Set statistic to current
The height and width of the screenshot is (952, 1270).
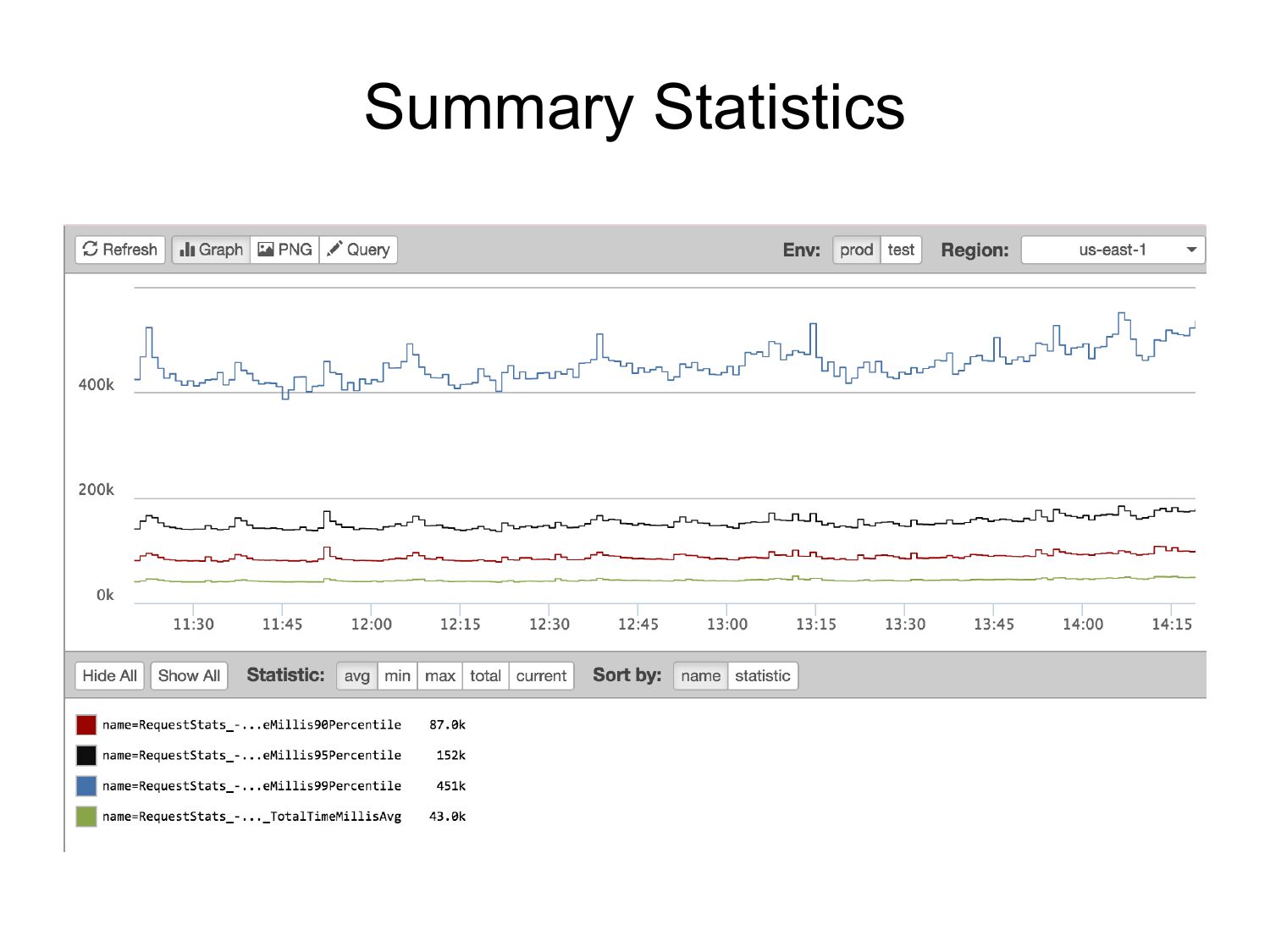point(541,675)
